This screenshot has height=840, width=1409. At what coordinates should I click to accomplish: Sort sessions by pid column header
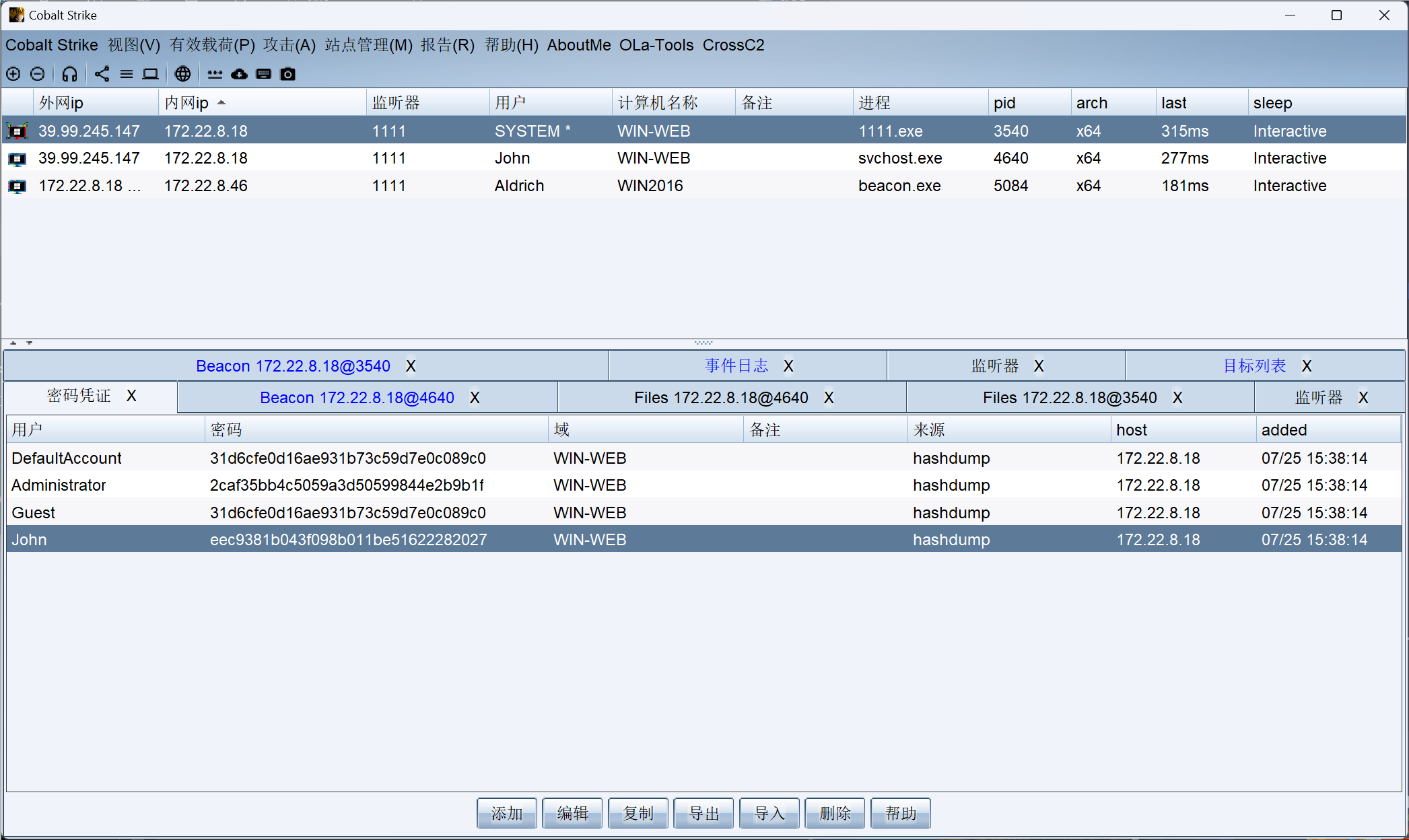tap(1029, 103)
